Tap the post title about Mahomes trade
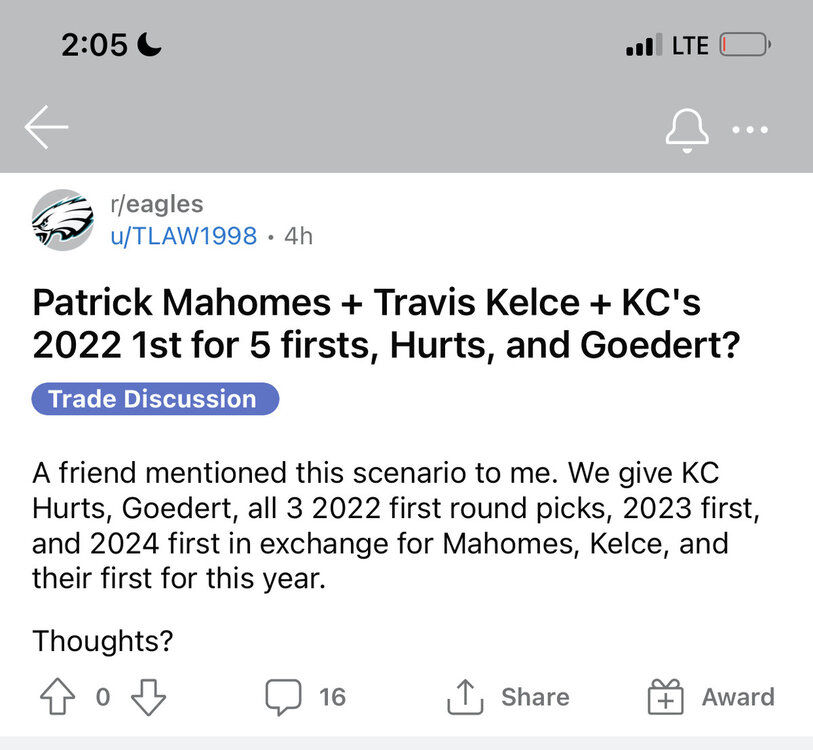Image resolution: width=813 pixels, height=750 pixels. (385, 324)
